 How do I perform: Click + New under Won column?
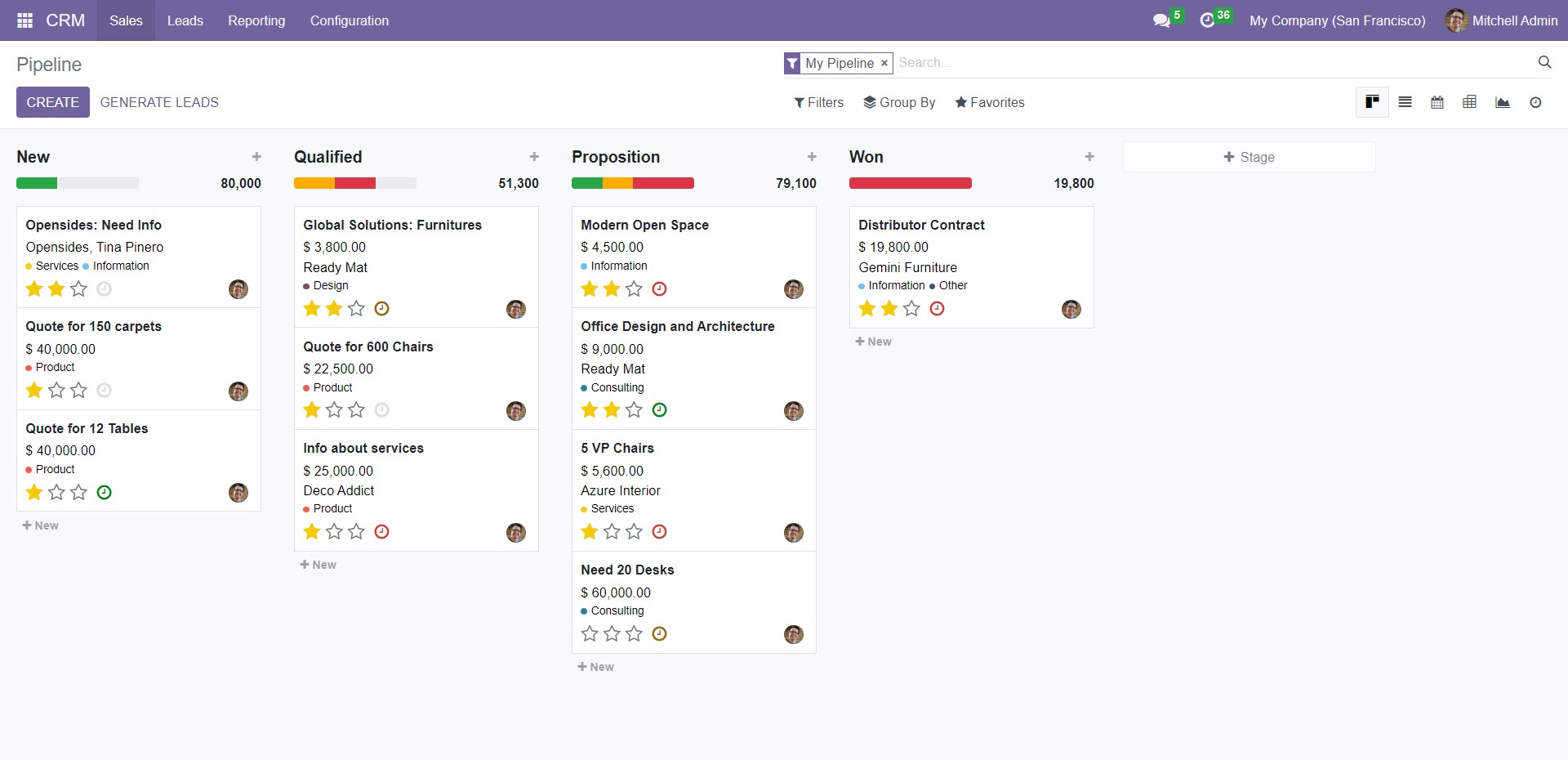pyautogui.click(x=874, y=342)
